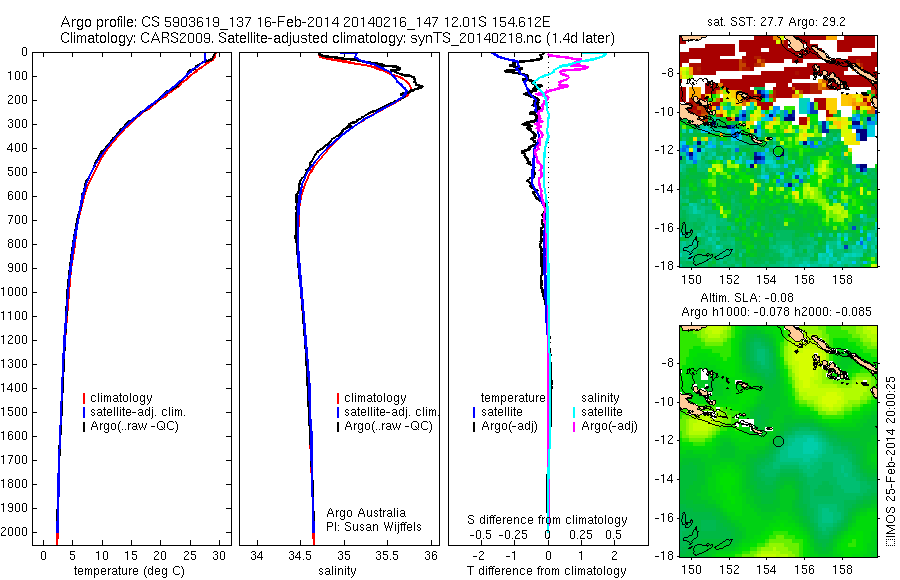
Task: Click the 'temperature (deg C)' axis label
Action: [x=129, y=571]
